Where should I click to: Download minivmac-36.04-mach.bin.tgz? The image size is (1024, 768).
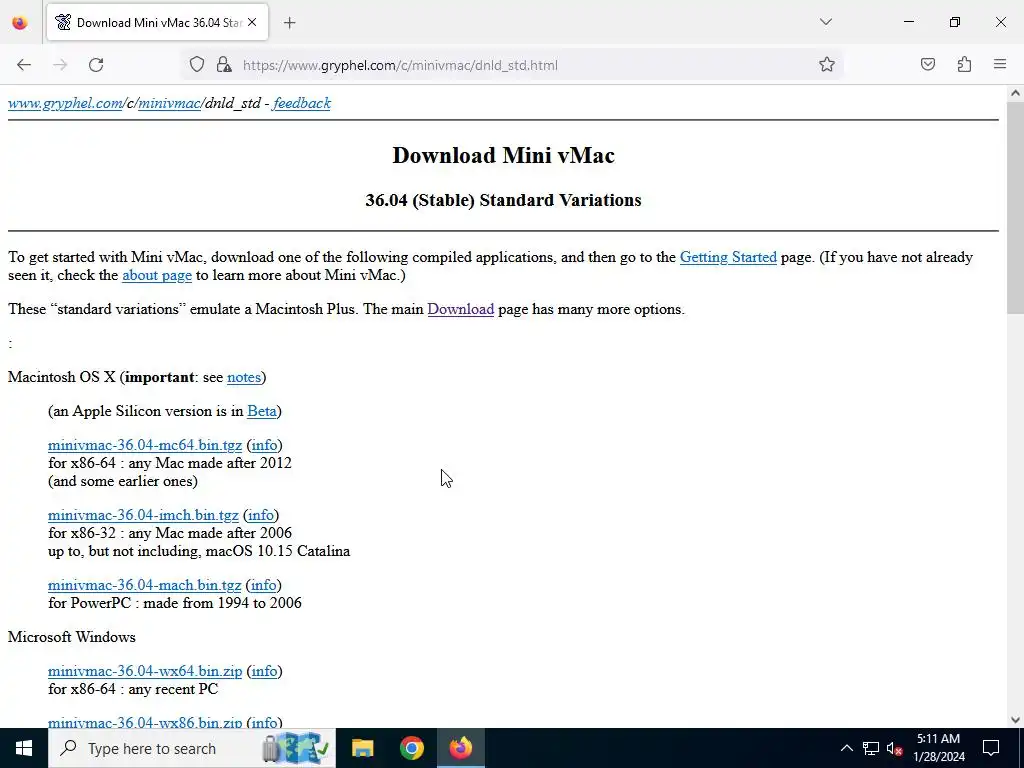pyautogui.click(x=144, y=585)
